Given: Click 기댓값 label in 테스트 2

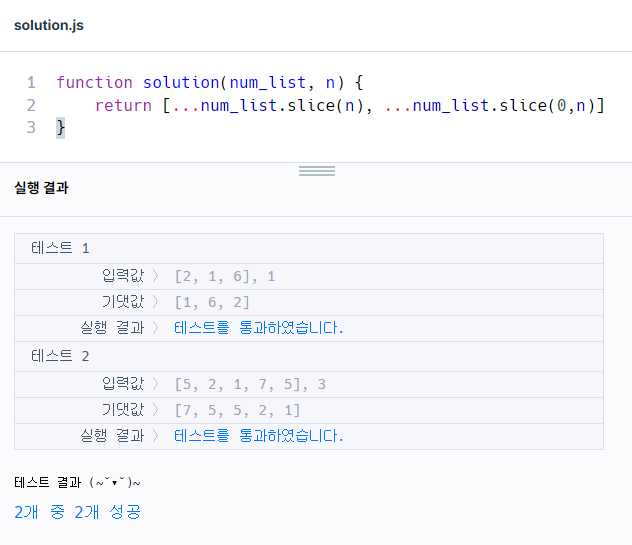Looking at the screenshot, I should (123, 410).
